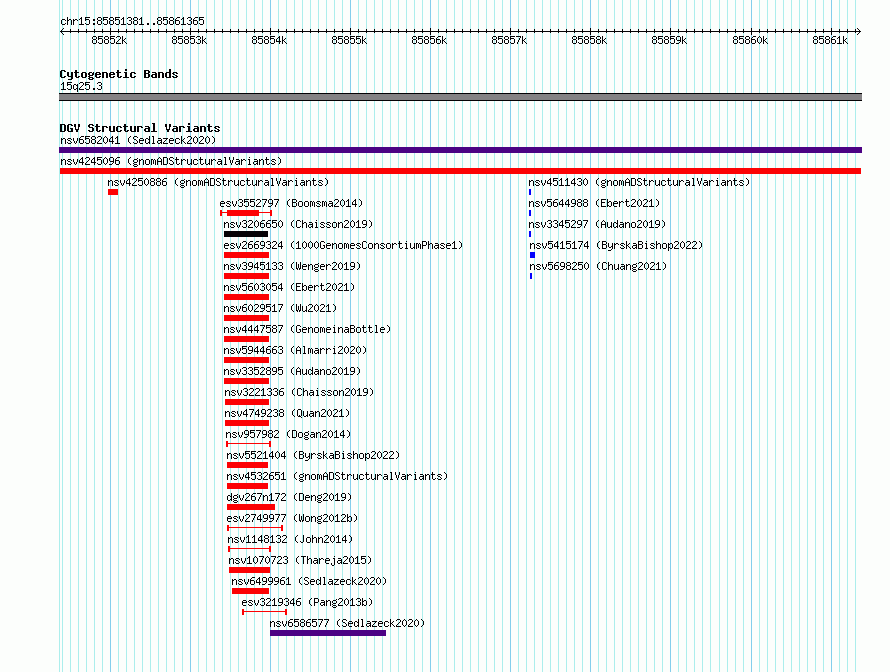Screen dimensions: 890x672
Task: Click the 85858k ruler position
Action: (x=589, y=40)
